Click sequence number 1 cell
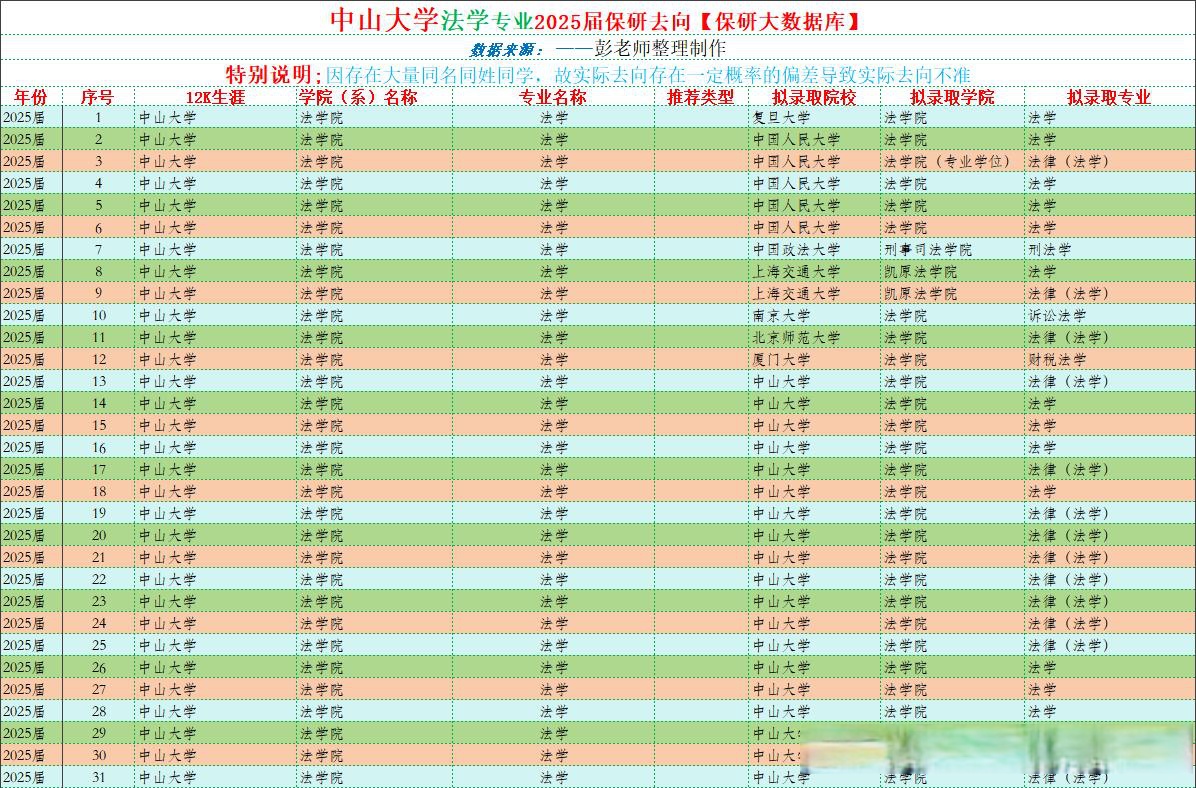The height and width of the screenshot is (788, 1196). tap(98, 117)
